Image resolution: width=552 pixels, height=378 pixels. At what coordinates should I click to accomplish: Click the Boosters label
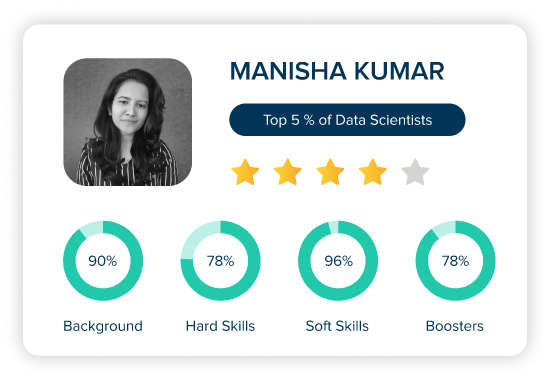[454, 326]
